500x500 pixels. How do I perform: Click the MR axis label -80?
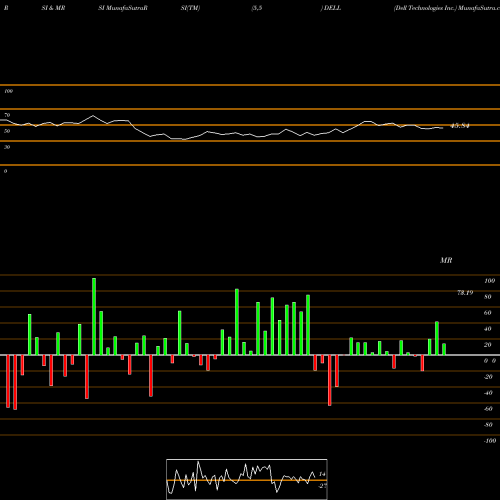click(488, 425)
